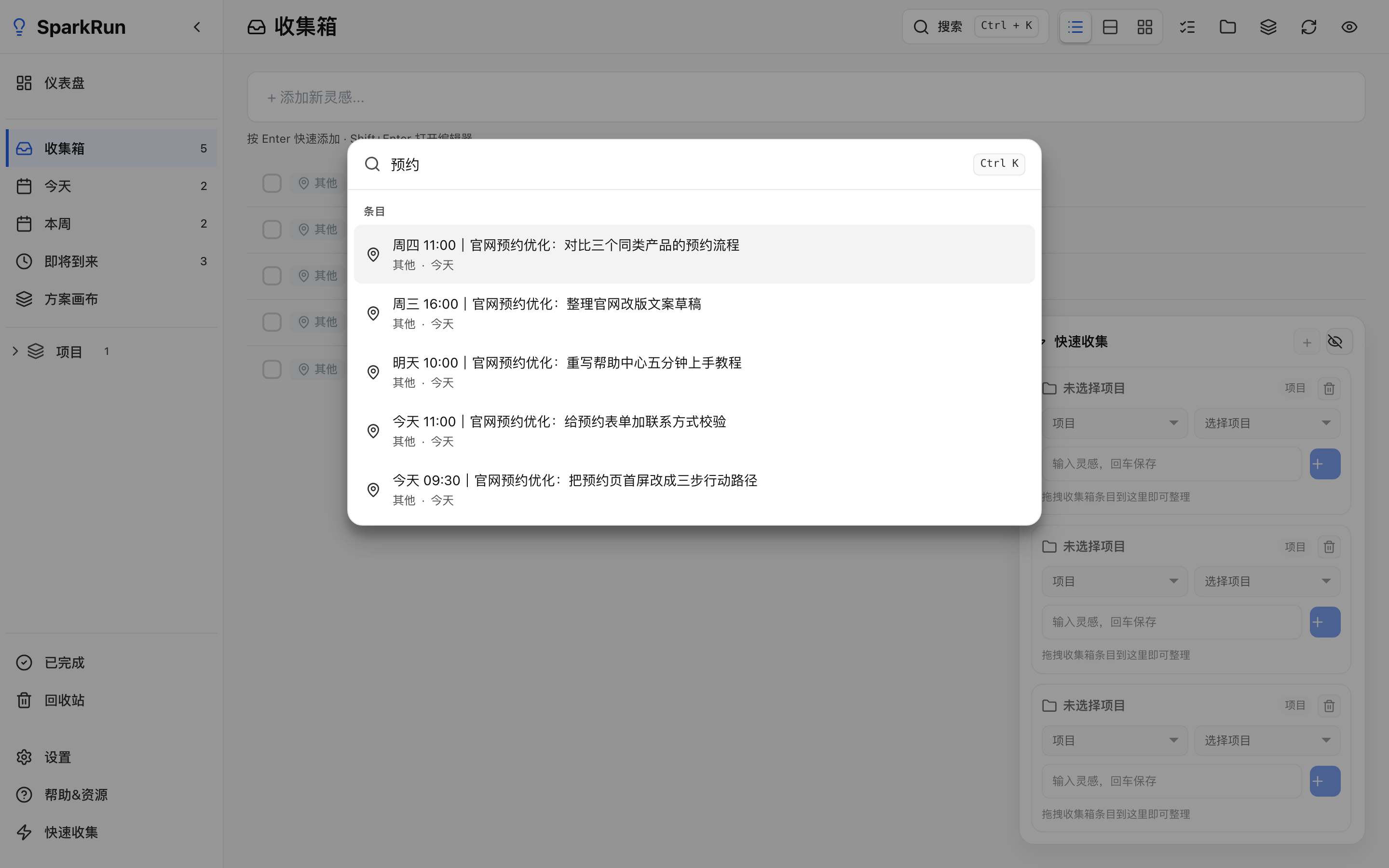The width and height of the screenshot is (1389, 868).
Task: Tick the first inbox item checkbox
Action: [x=272, y=183]
